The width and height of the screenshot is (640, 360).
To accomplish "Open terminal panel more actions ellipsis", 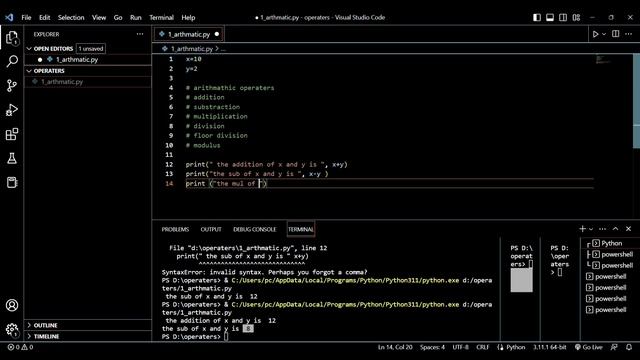I will point(602,229).
